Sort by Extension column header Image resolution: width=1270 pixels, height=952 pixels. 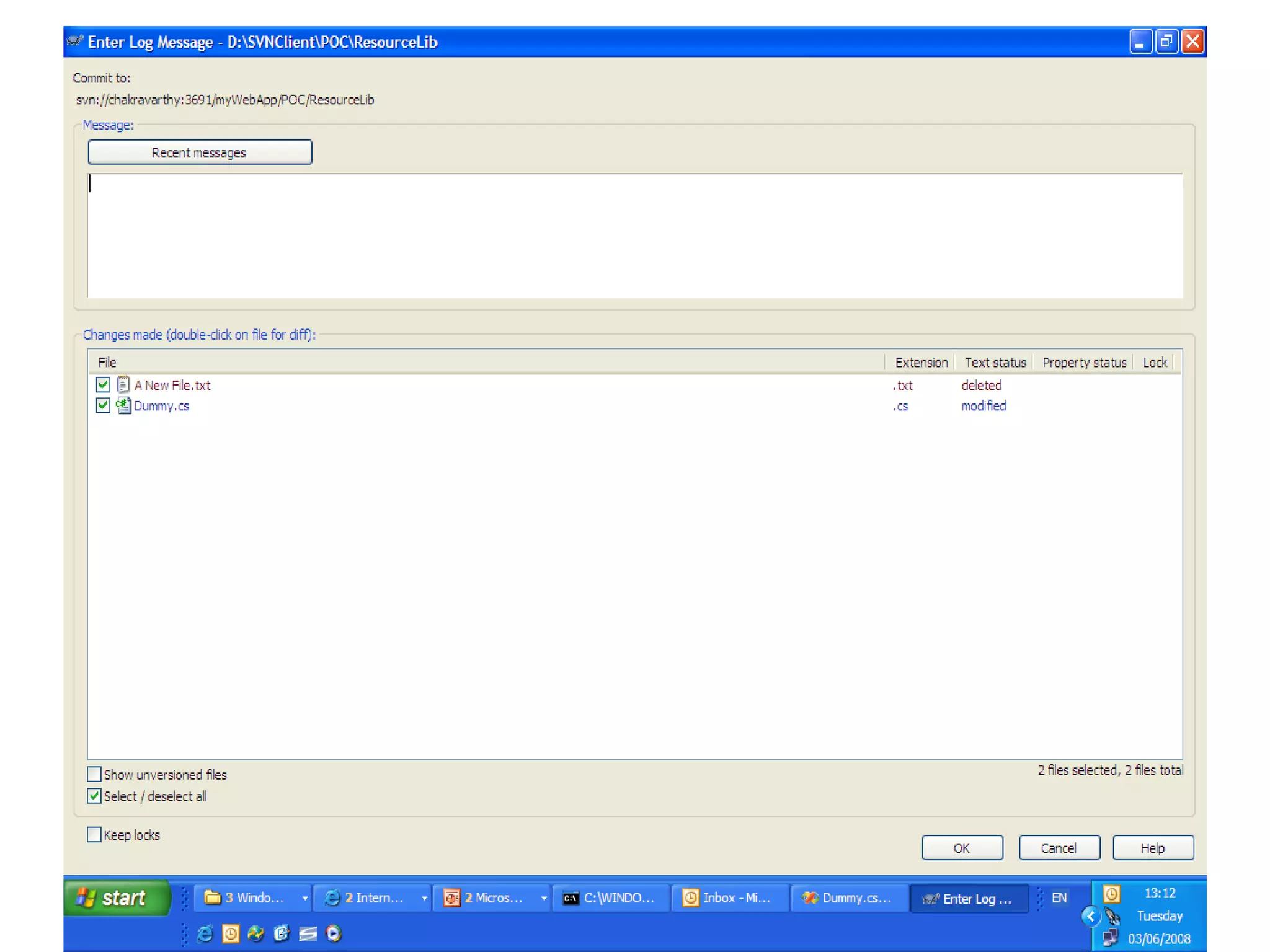(x=921, y=363)
